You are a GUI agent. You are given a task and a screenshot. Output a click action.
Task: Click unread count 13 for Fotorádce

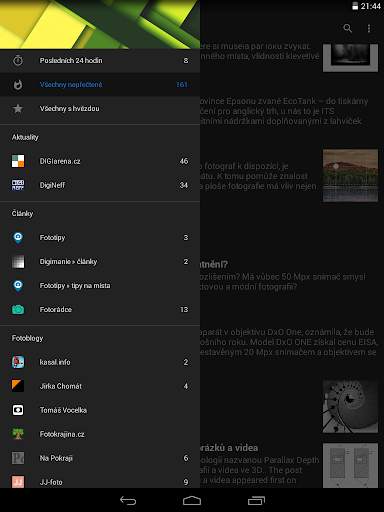[184, 310]
